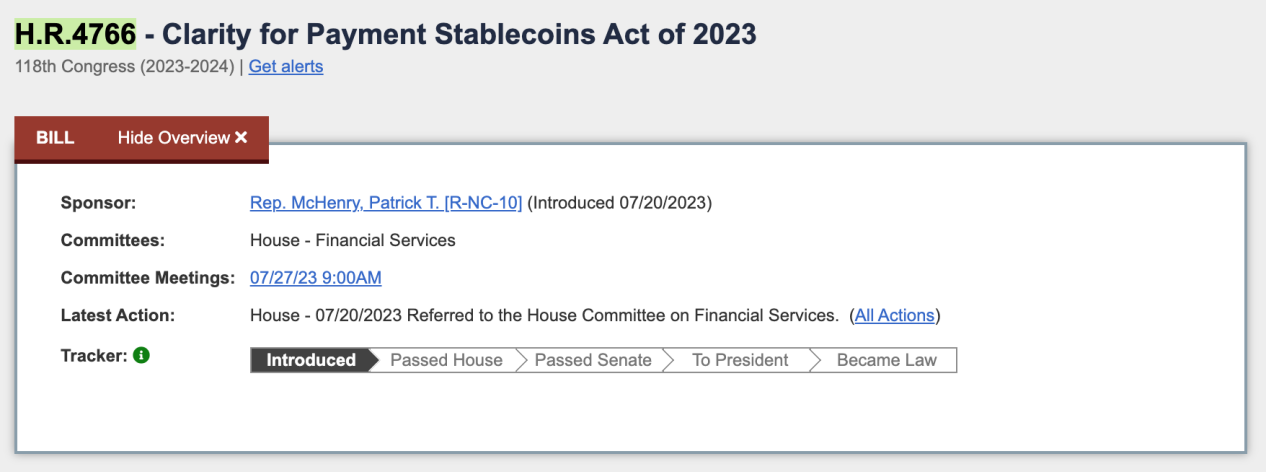Click the X icon beside Hide Overview
This screenshot has height=472, width=1266.
coord(241,138)
